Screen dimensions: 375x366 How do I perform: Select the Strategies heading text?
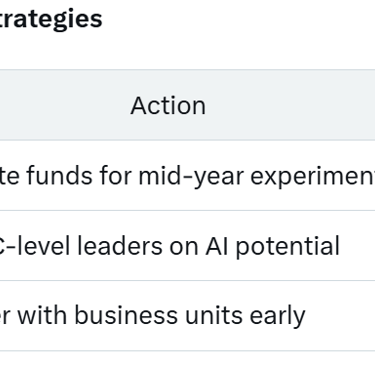pos(51,19)
